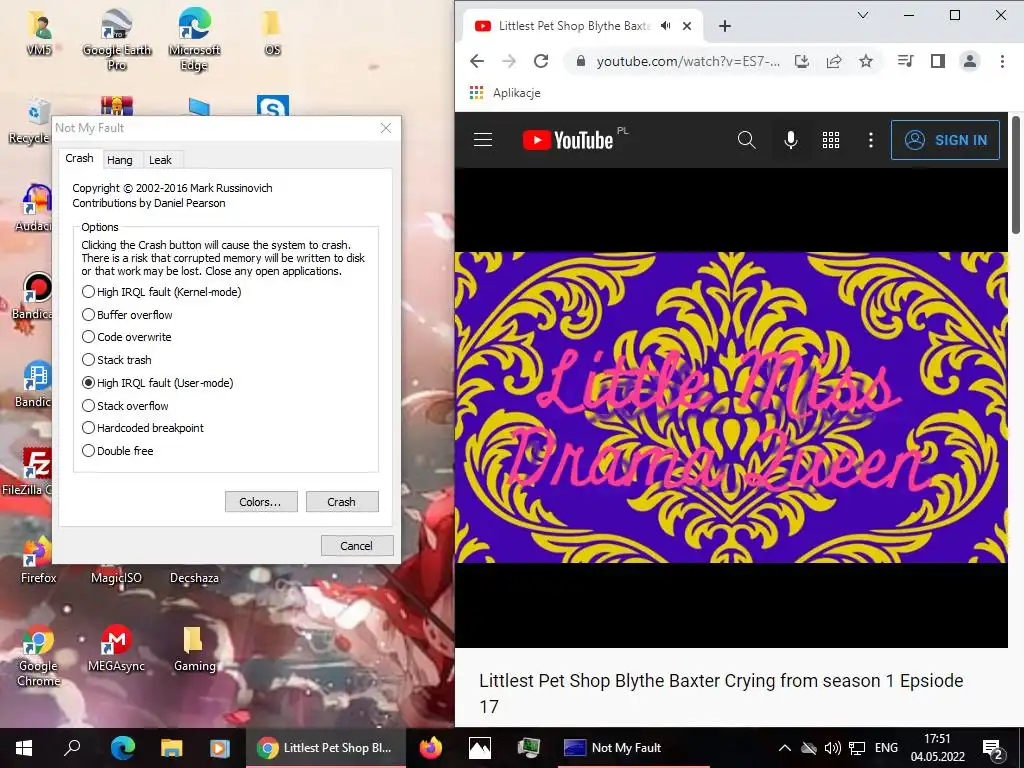
Task: Open a new Chrome tab
Action: coord(725,26)
